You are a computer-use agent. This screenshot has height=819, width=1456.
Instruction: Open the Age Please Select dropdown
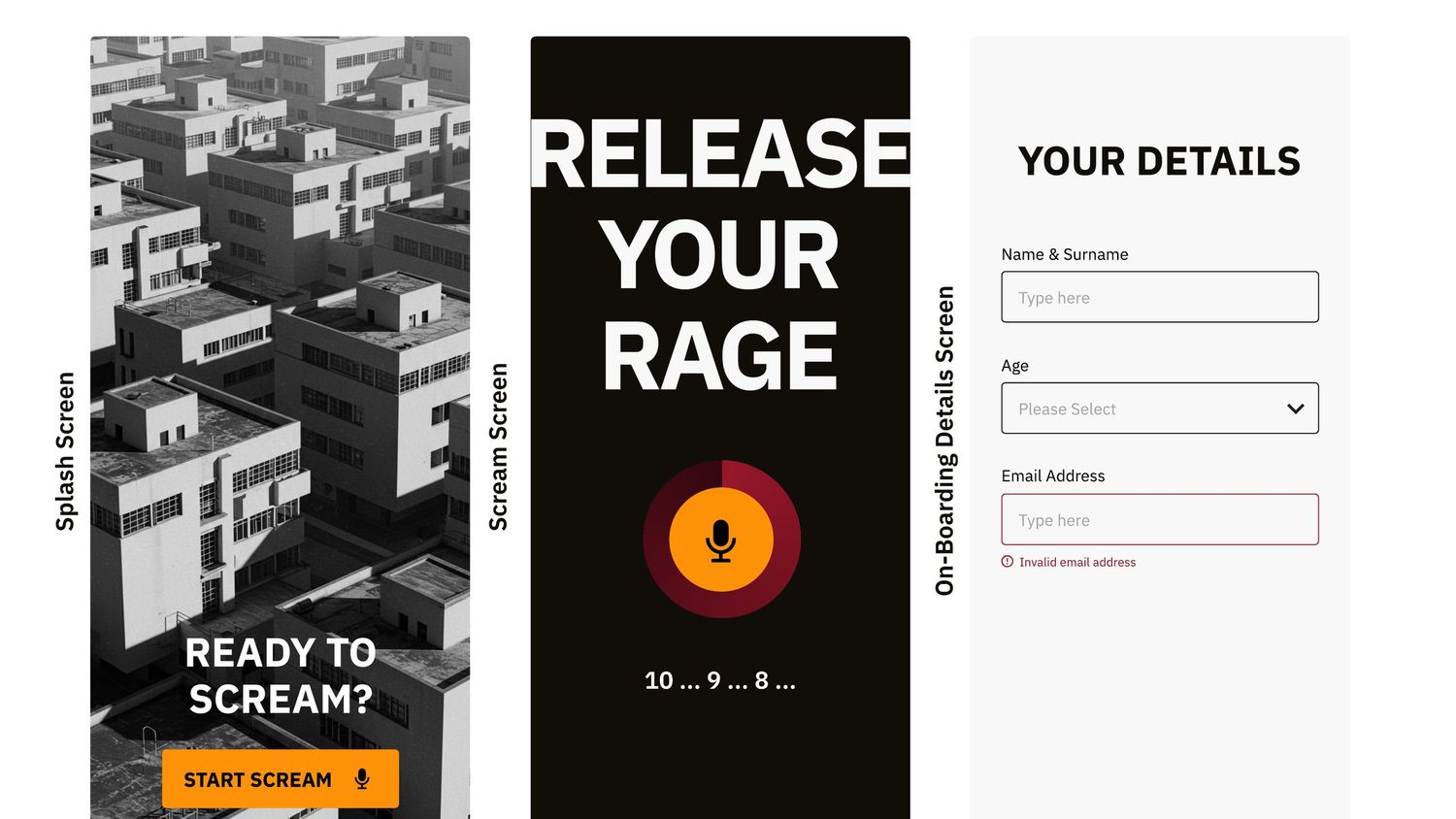1160,409
